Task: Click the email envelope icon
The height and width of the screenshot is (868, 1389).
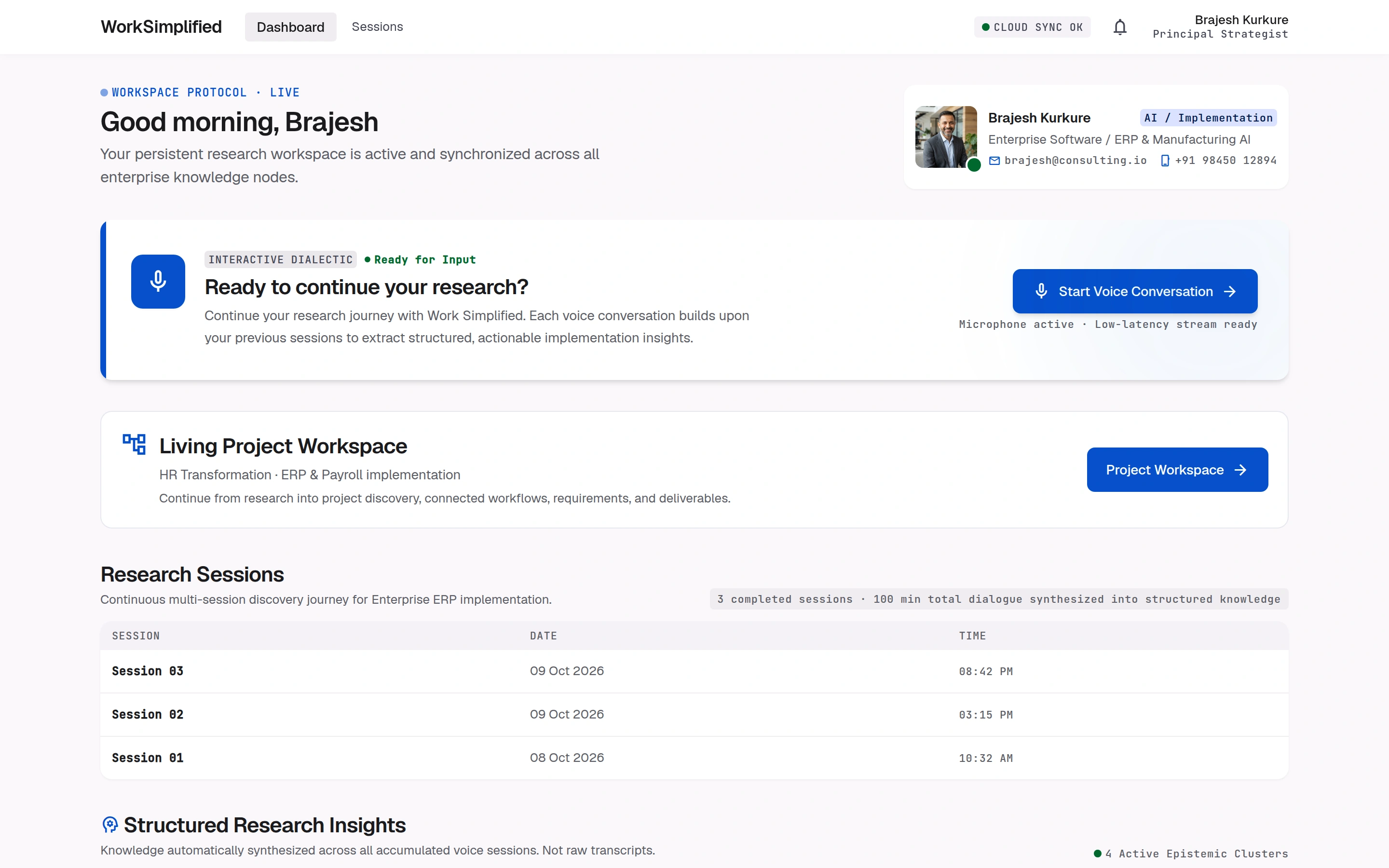Action: point(994,161)
